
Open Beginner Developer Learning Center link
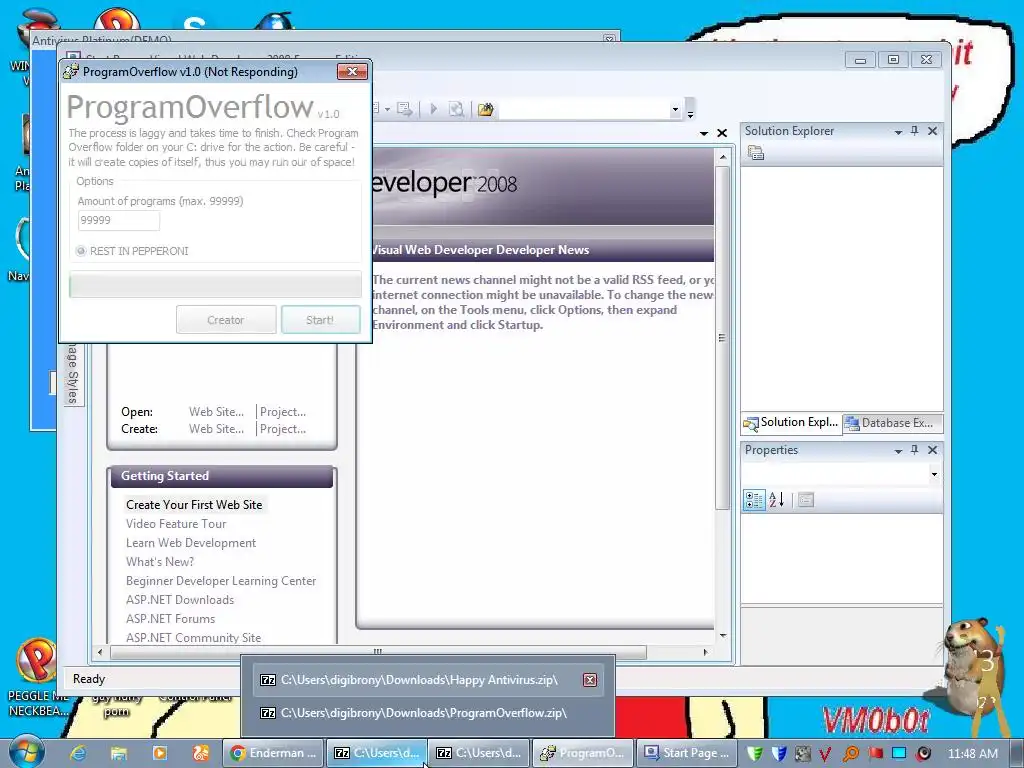[x=221, y=580]
